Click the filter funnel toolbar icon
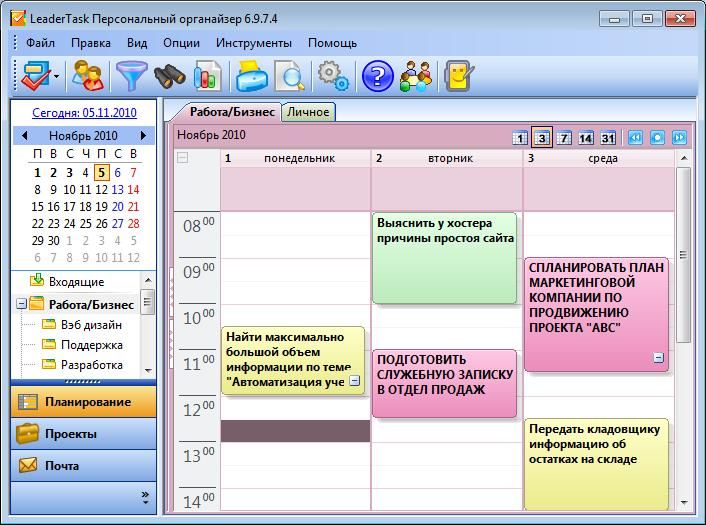 tap(130, 76)
